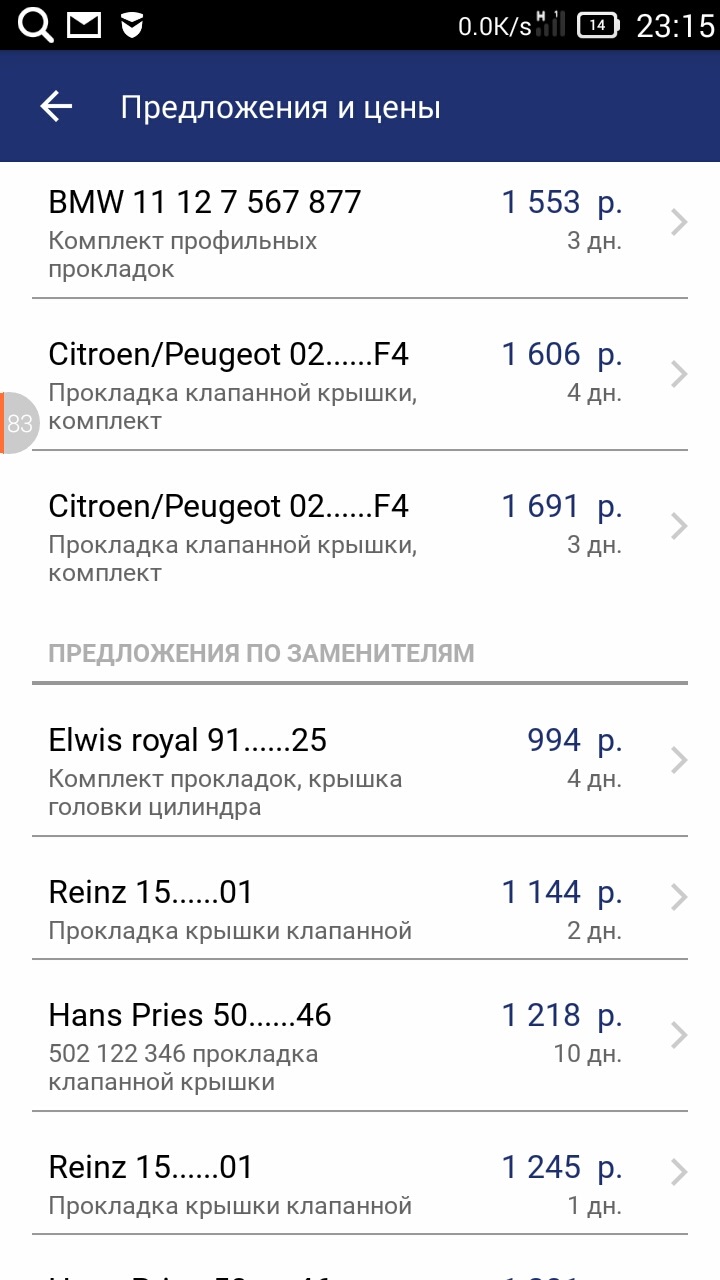Tap Предложения по заменителям section header
This screenshot has height=1280, width=720.
point(261,653)
